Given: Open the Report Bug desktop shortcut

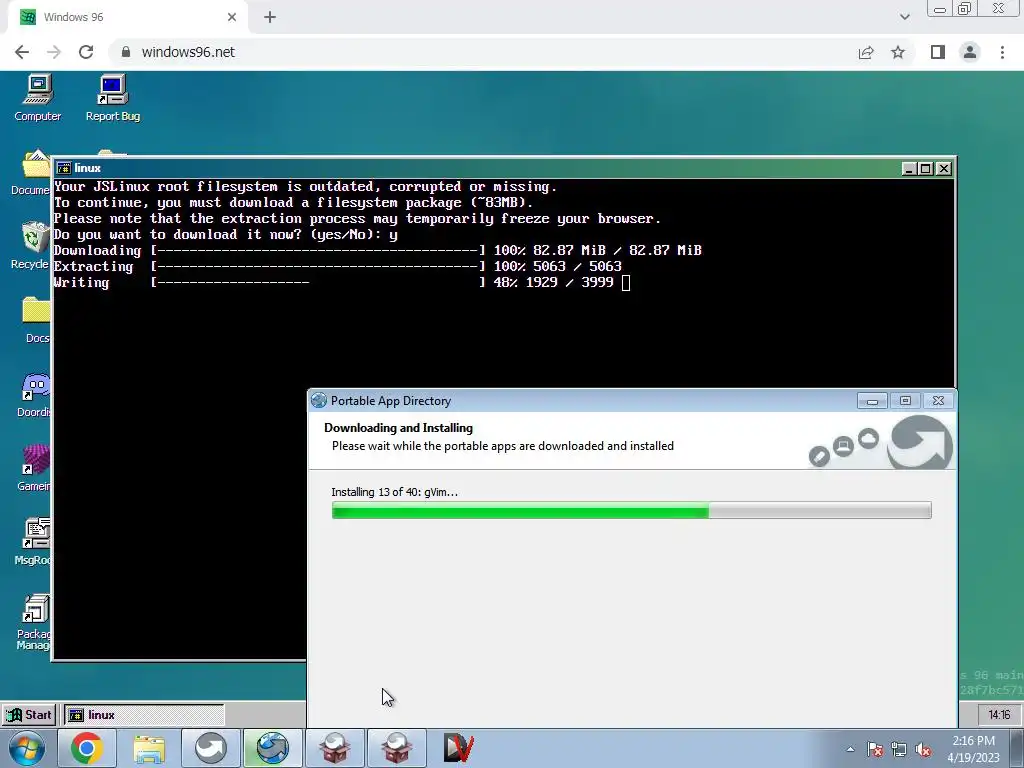Looking at the screenshot, I should [112, 98].
